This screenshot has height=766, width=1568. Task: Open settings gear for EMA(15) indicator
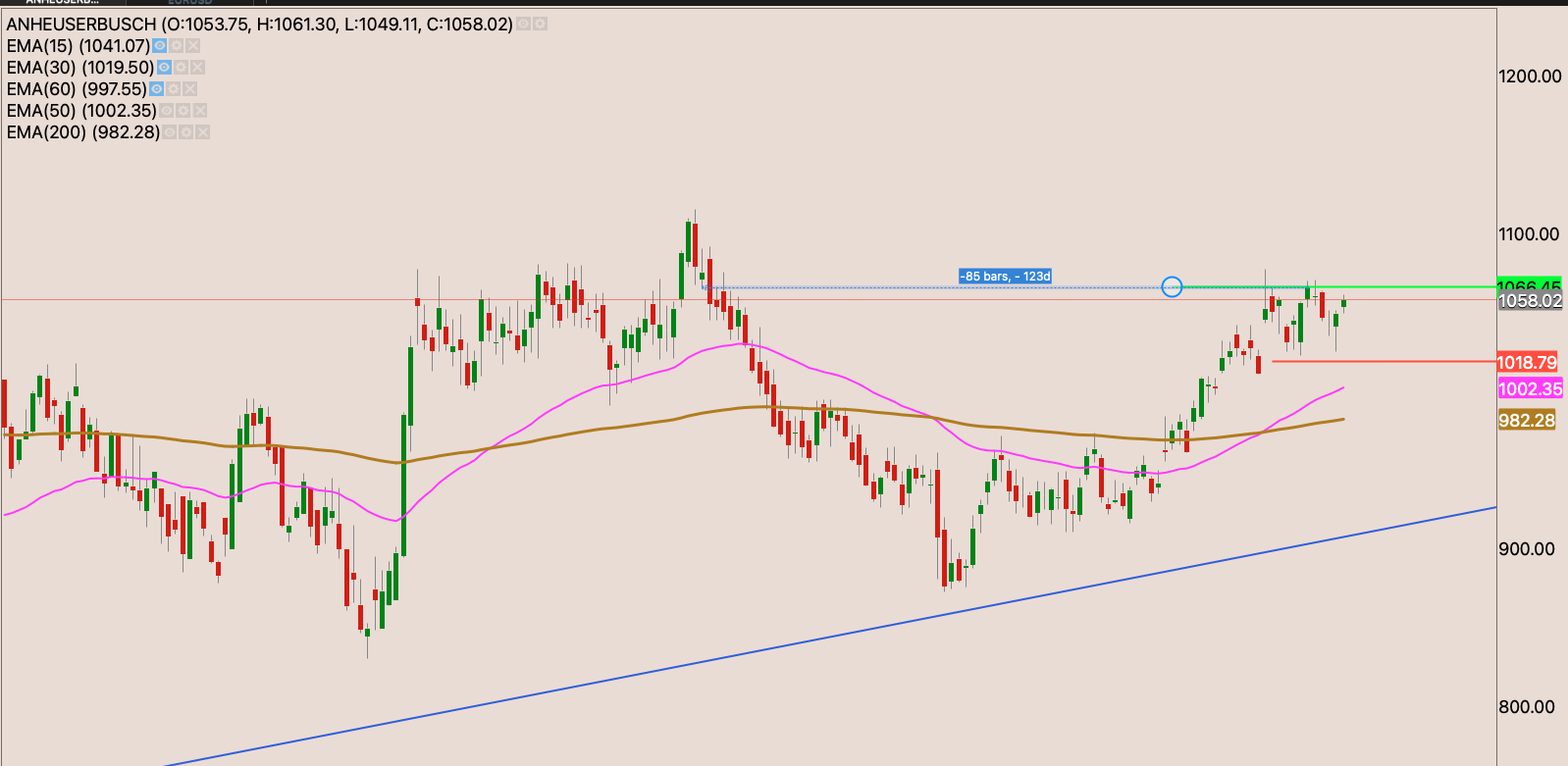pyautogui.click(x=177, y=46)
